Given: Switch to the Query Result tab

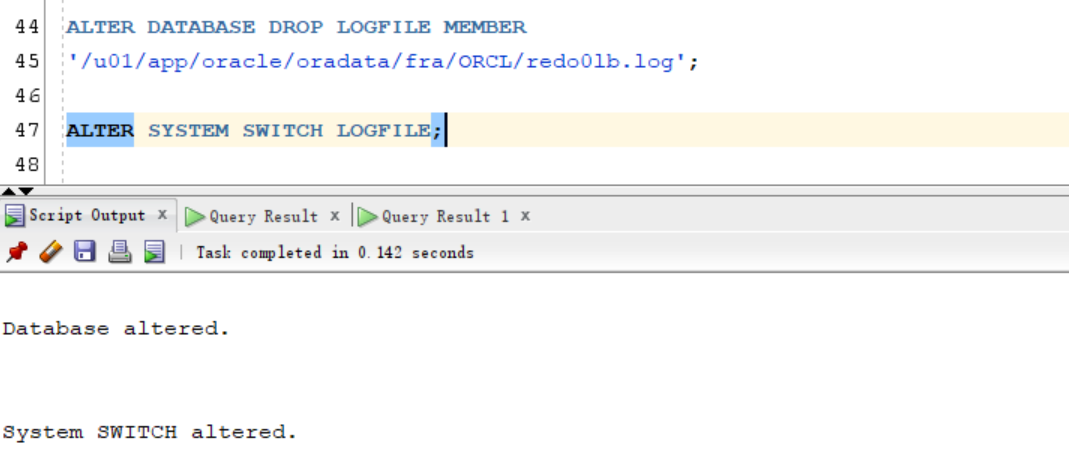Looking at the screenshot, I should [x=263, y=217].
